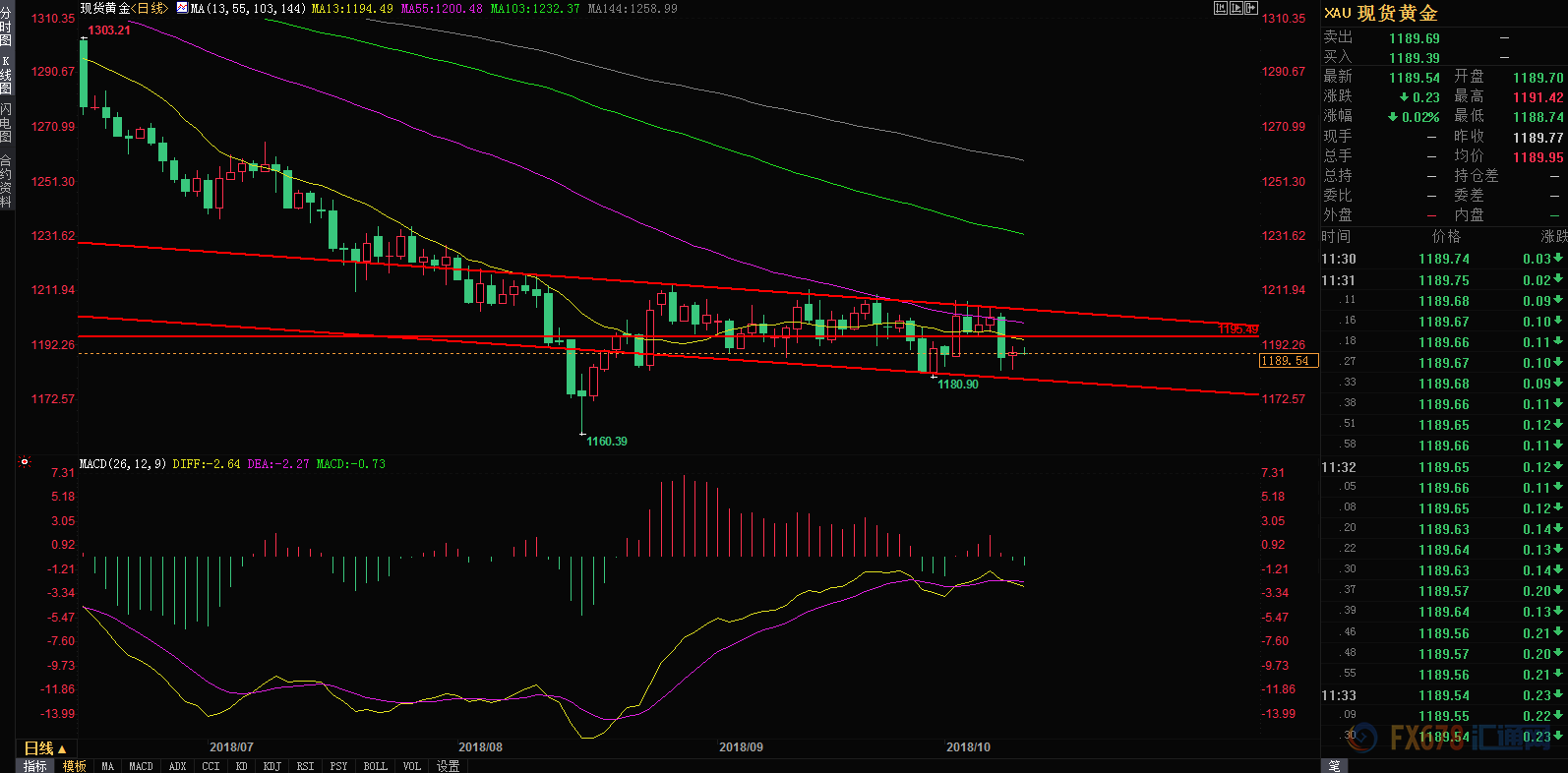Image resolution: width=1568 pixels, height=773 pixels.
Task: Open the 分时图 side tab
Action: coord(6,27)
